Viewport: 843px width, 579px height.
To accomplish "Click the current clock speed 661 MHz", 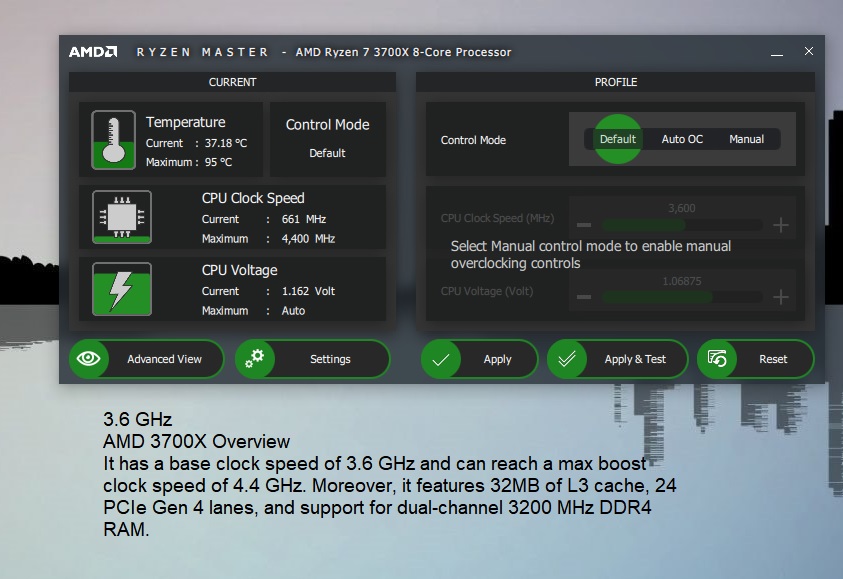I will [304, 219].
